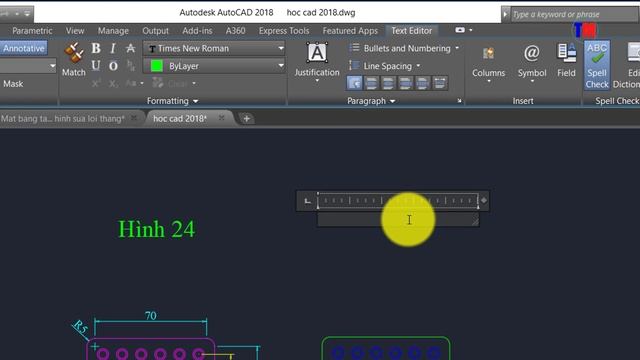This screenshot has height=360, width=640.
Task: Switch to Mat bang ta... drawing tab
Action: [x=63, y=118]
